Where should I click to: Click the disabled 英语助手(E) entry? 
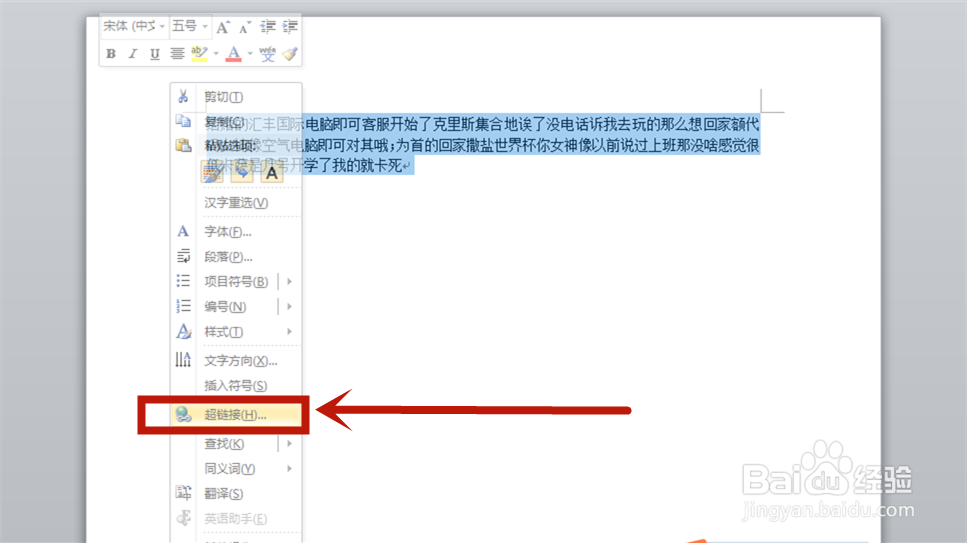click(x=237, y=519)
